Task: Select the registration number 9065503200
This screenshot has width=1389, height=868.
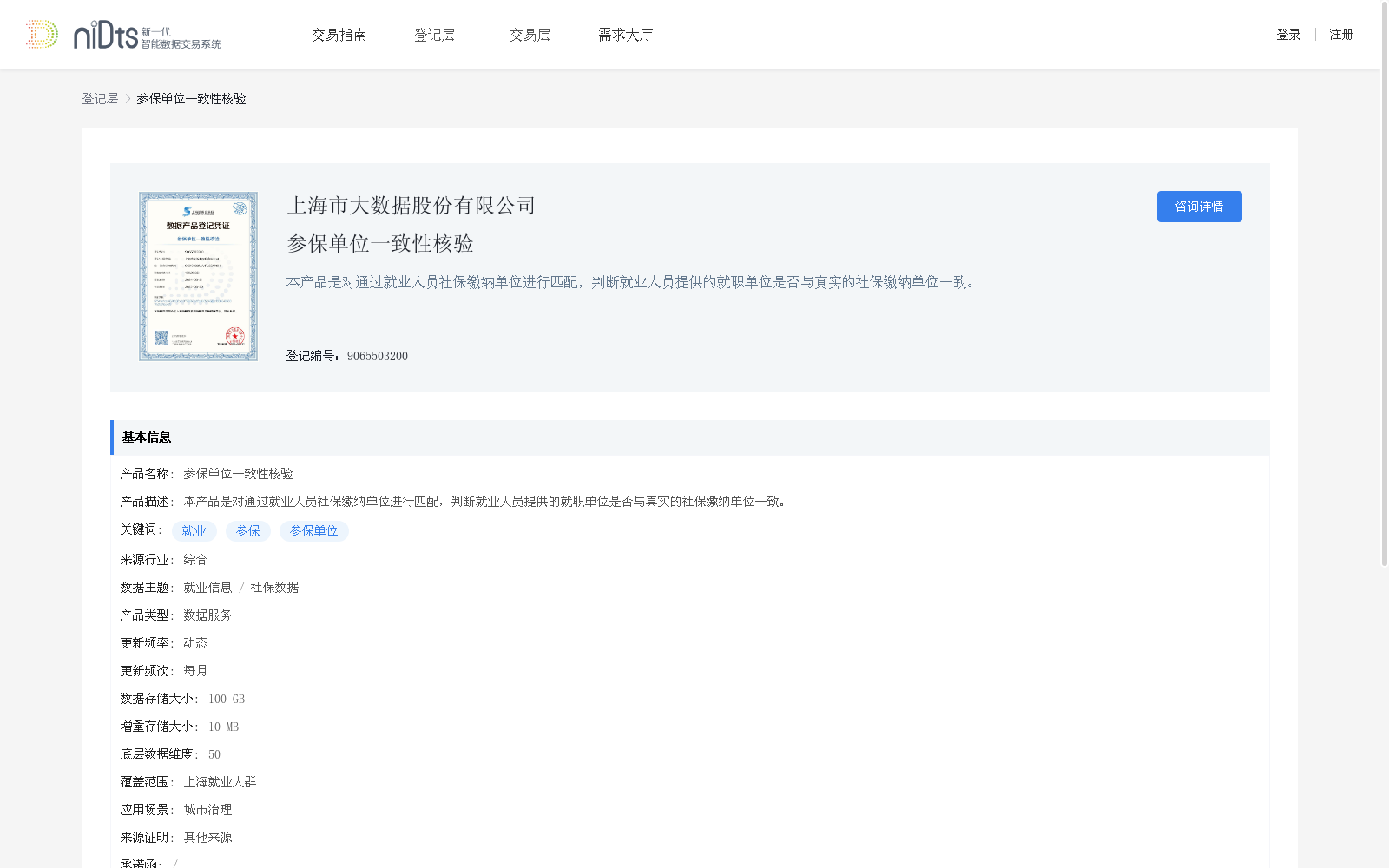Action: [378, 356]
